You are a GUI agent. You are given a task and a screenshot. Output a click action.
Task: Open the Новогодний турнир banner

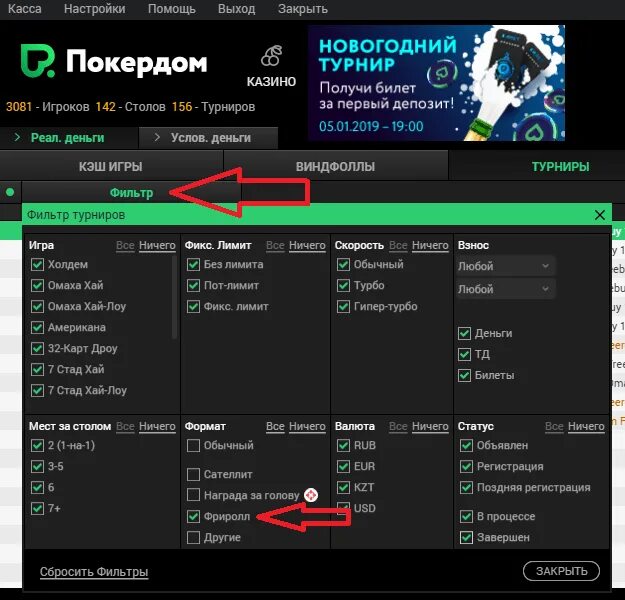point(436,83)
